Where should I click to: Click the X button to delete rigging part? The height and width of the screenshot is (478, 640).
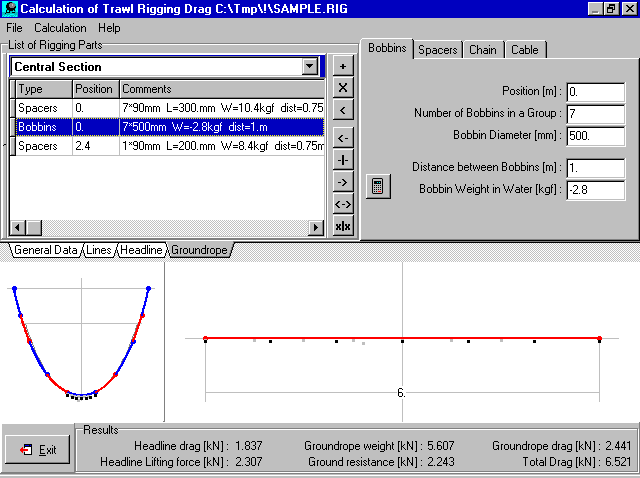[x=343, y=88]
